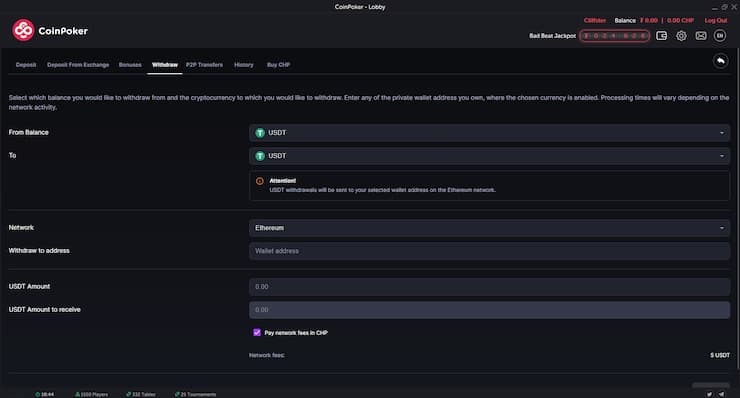Click the USDT Amount to receive field
The width and height of the screenshot is (740, 398).
click(489, 310)
